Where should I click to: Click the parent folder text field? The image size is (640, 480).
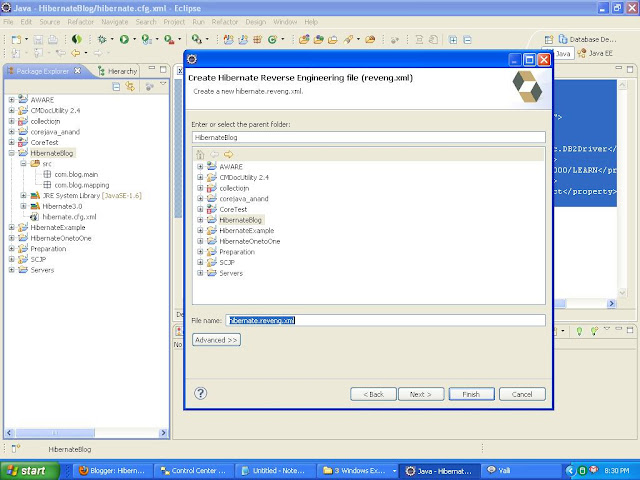(x=369, y=137)
